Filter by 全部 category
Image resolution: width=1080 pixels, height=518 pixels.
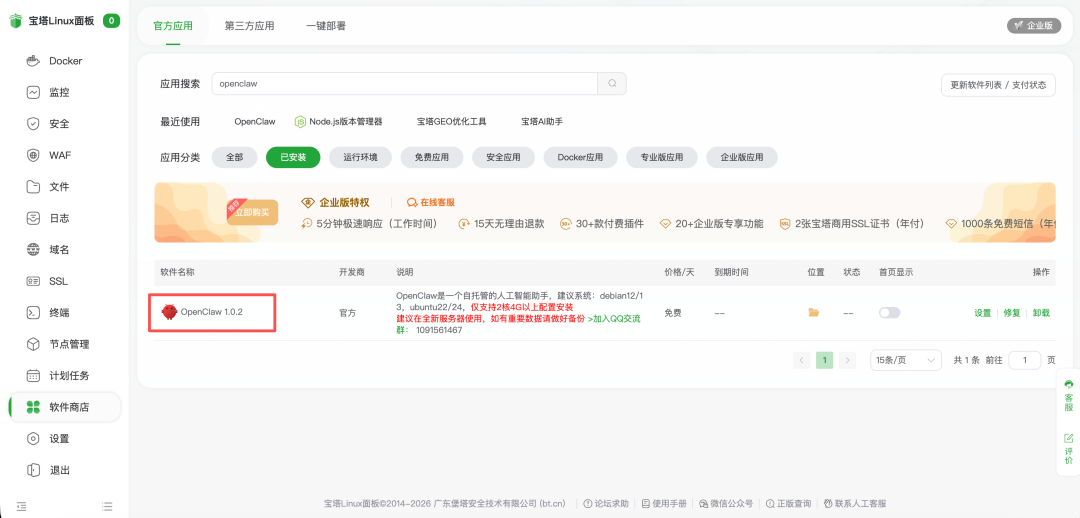click(234, 157)
